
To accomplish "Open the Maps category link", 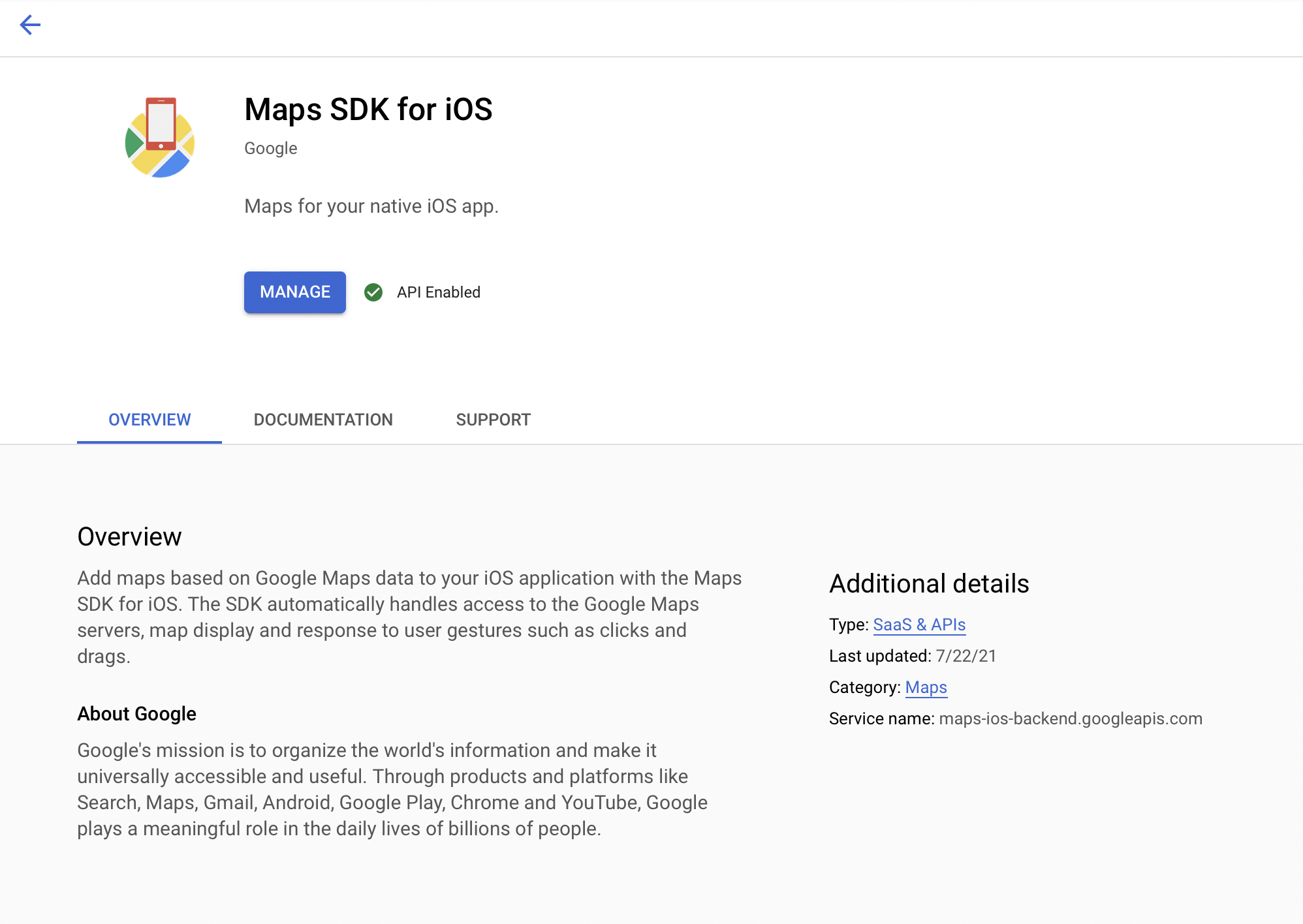I will pos(926,687).
